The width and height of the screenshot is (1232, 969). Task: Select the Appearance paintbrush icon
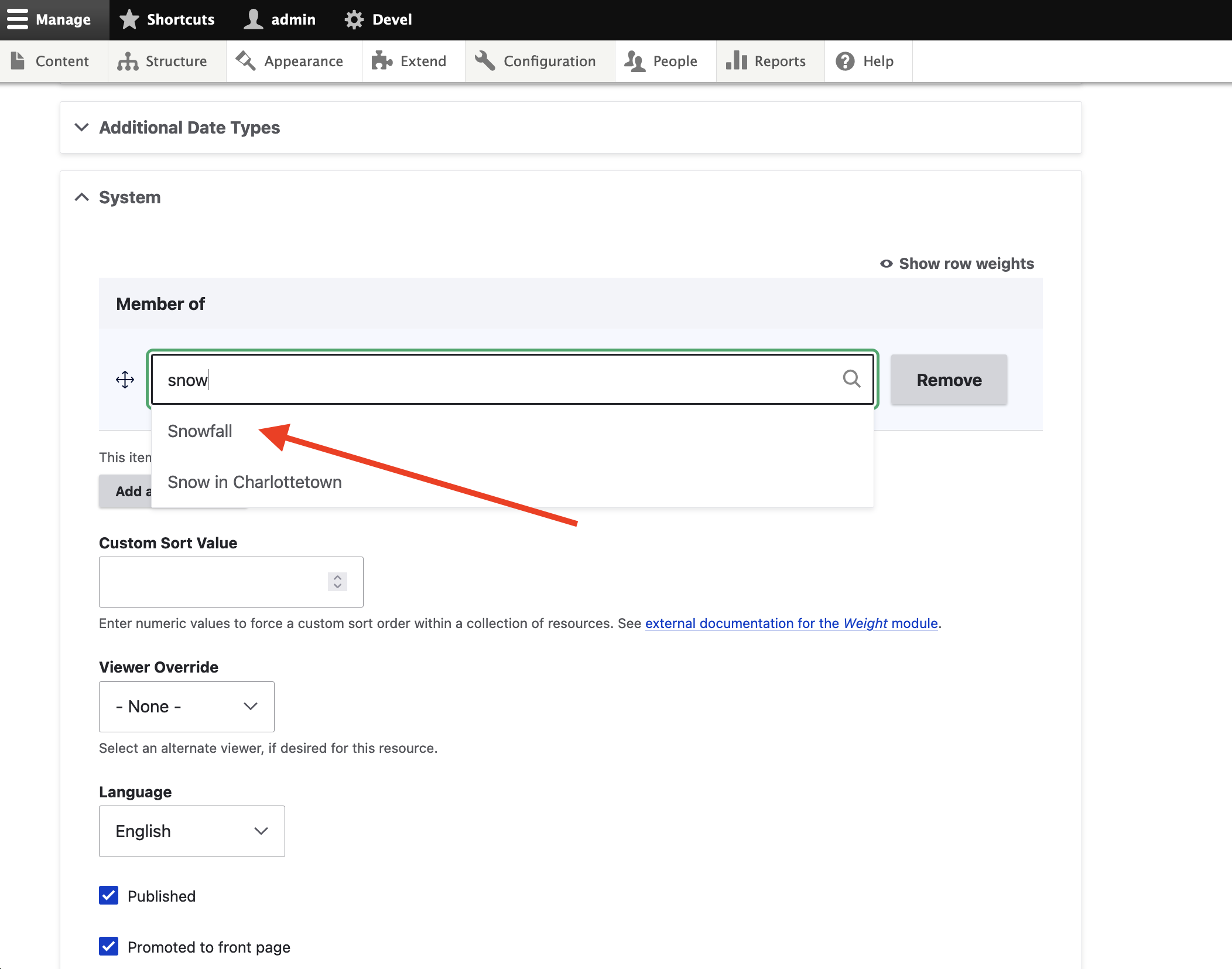click(x=245, y=60)
